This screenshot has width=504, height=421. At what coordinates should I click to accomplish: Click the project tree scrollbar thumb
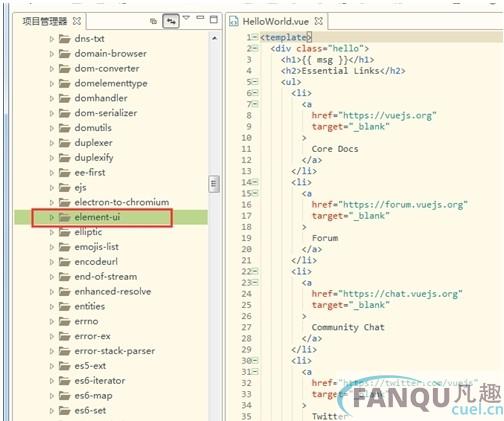pyautogui.click(x=214, y=184)
